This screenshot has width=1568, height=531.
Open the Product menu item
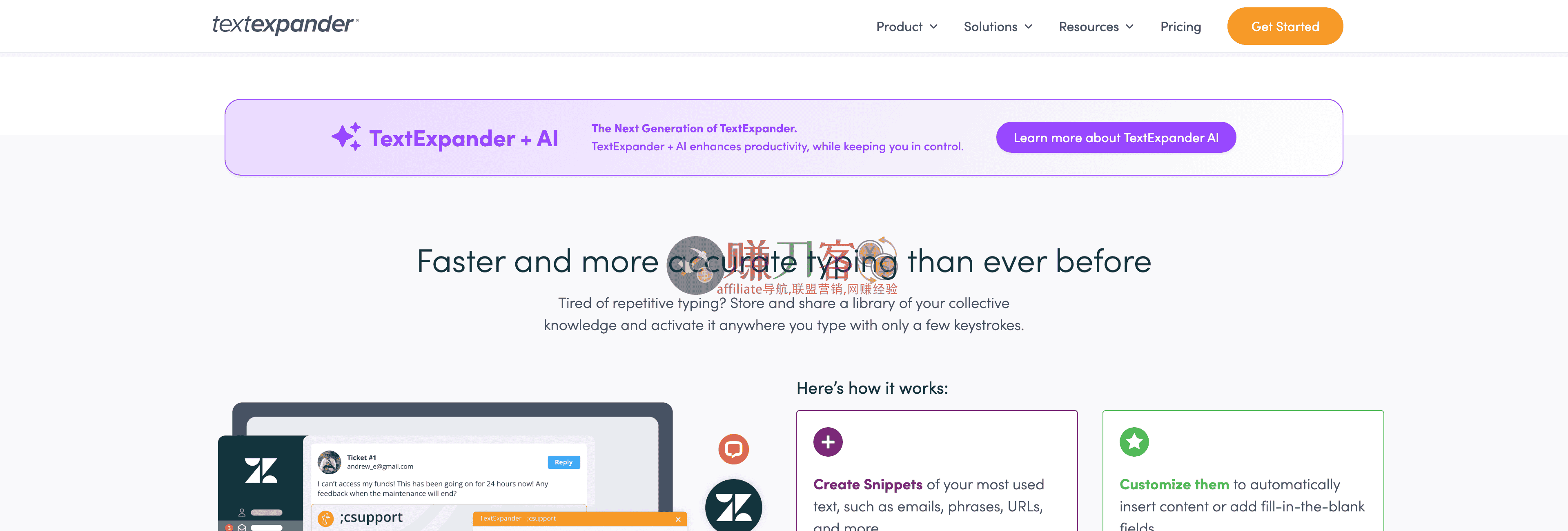pos(899,27)
